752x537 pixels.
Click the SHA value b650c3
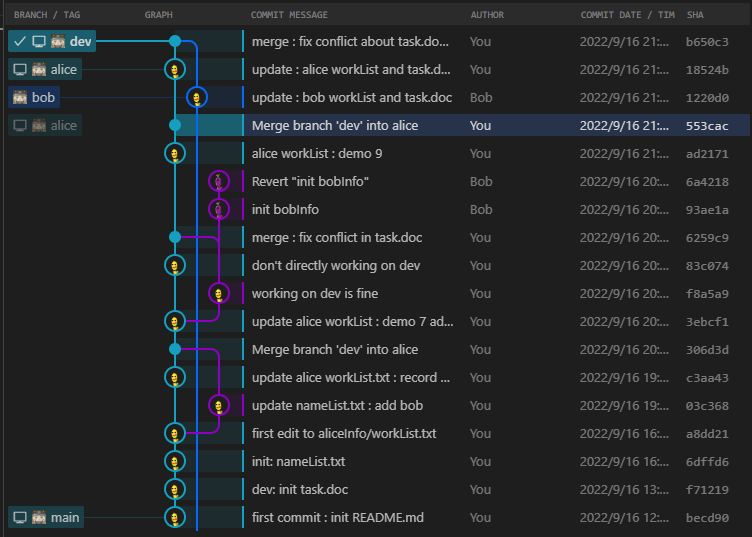click(x=707, y=42)
